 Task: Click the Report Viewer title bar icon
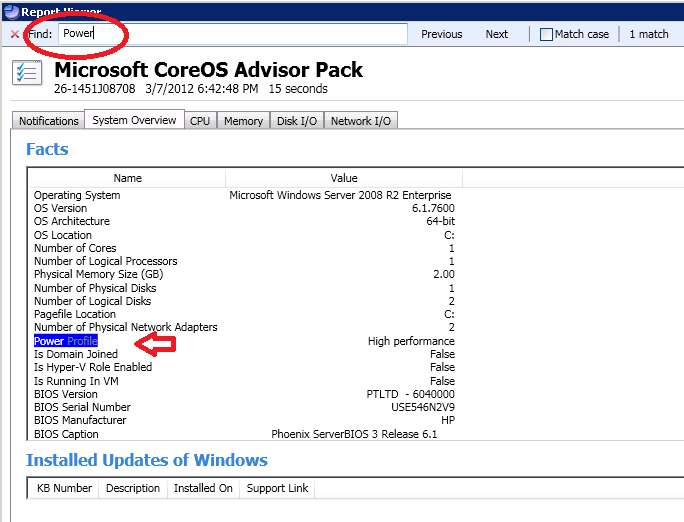(x=11, y=11)
